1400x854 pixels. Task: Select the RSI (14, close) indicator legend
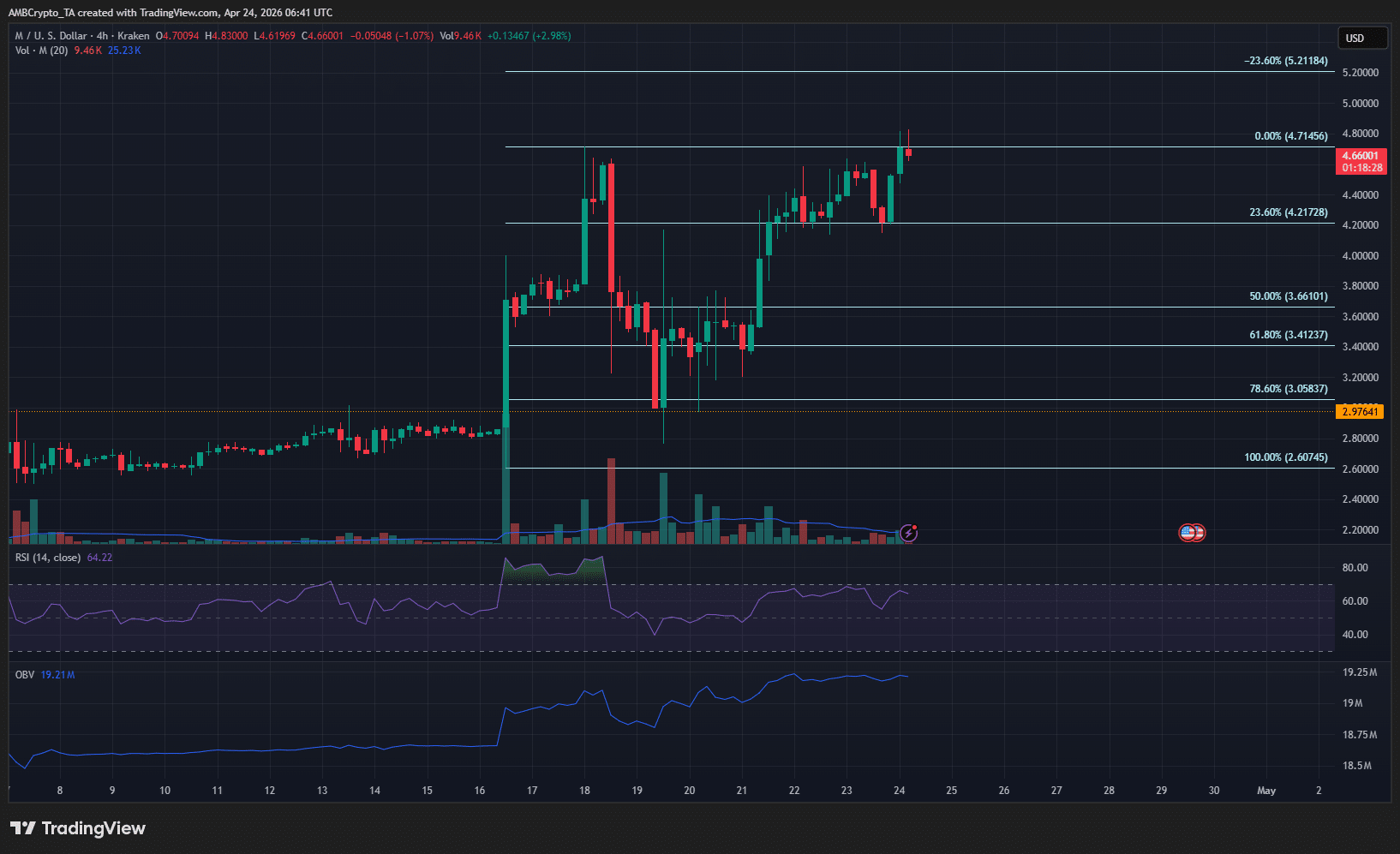(x=48, y=558)
